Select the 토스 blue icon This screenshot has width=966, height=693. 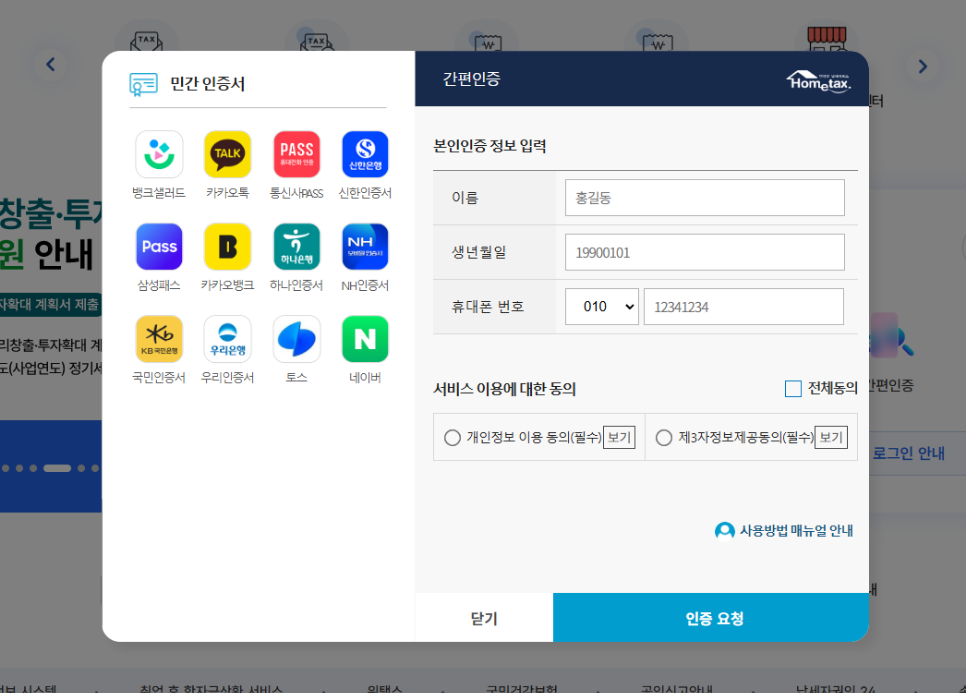[296, 339]
